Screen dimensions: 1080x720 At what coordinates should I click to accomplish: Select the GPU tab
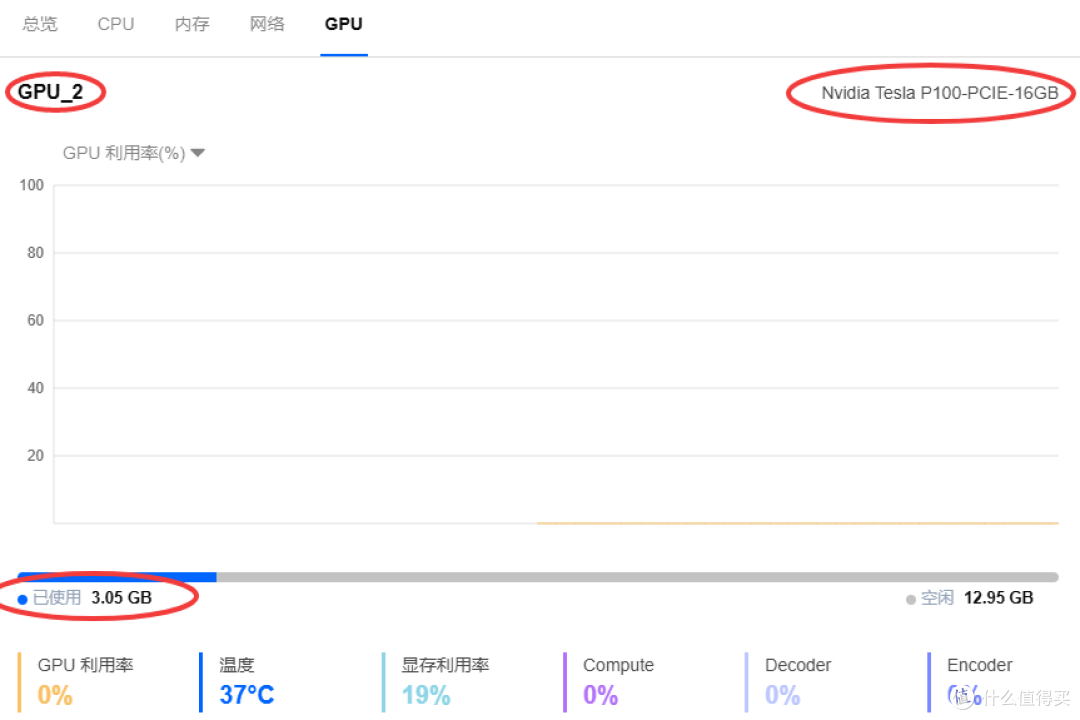[x=344, y=24]
